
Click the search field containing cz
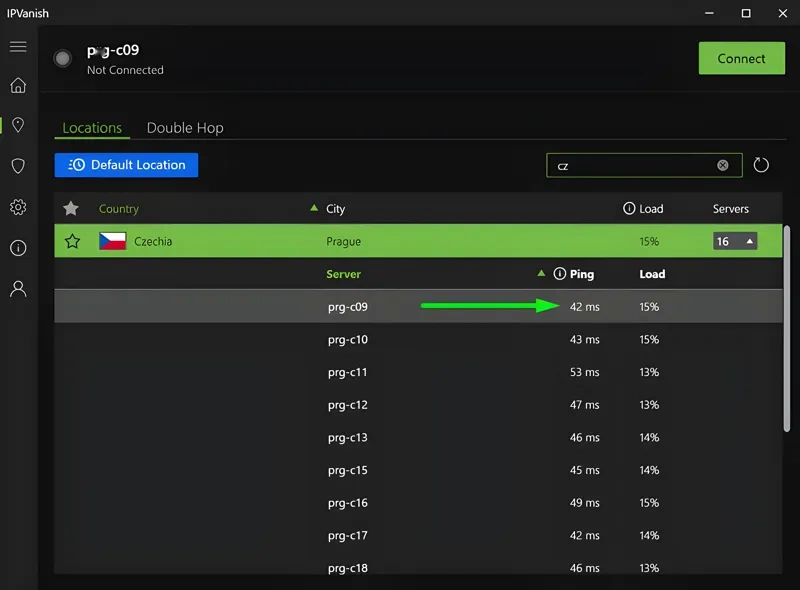(644, 165)
